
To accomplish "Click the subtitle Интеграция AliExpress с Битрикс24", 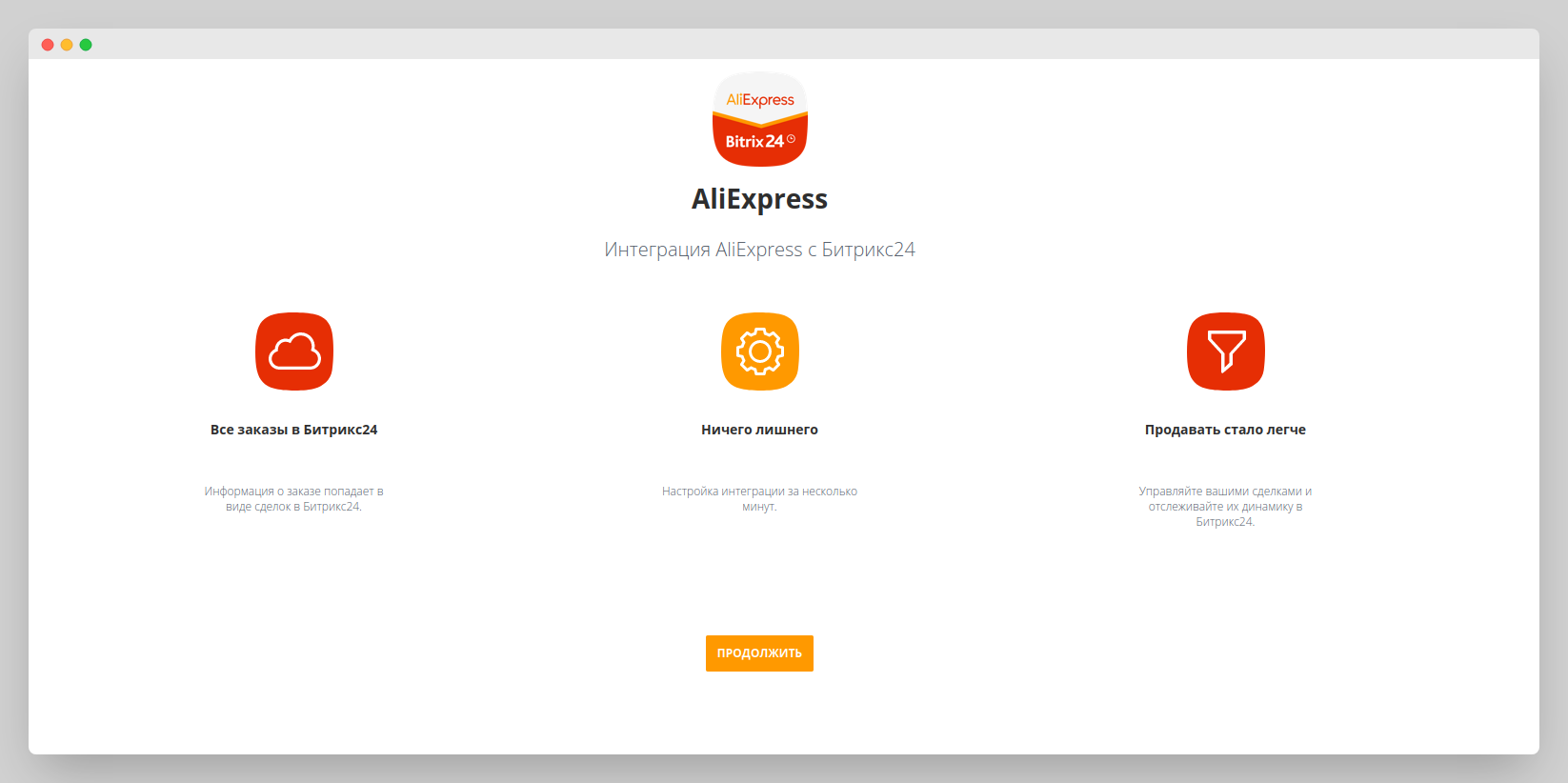I will [759, 250].
